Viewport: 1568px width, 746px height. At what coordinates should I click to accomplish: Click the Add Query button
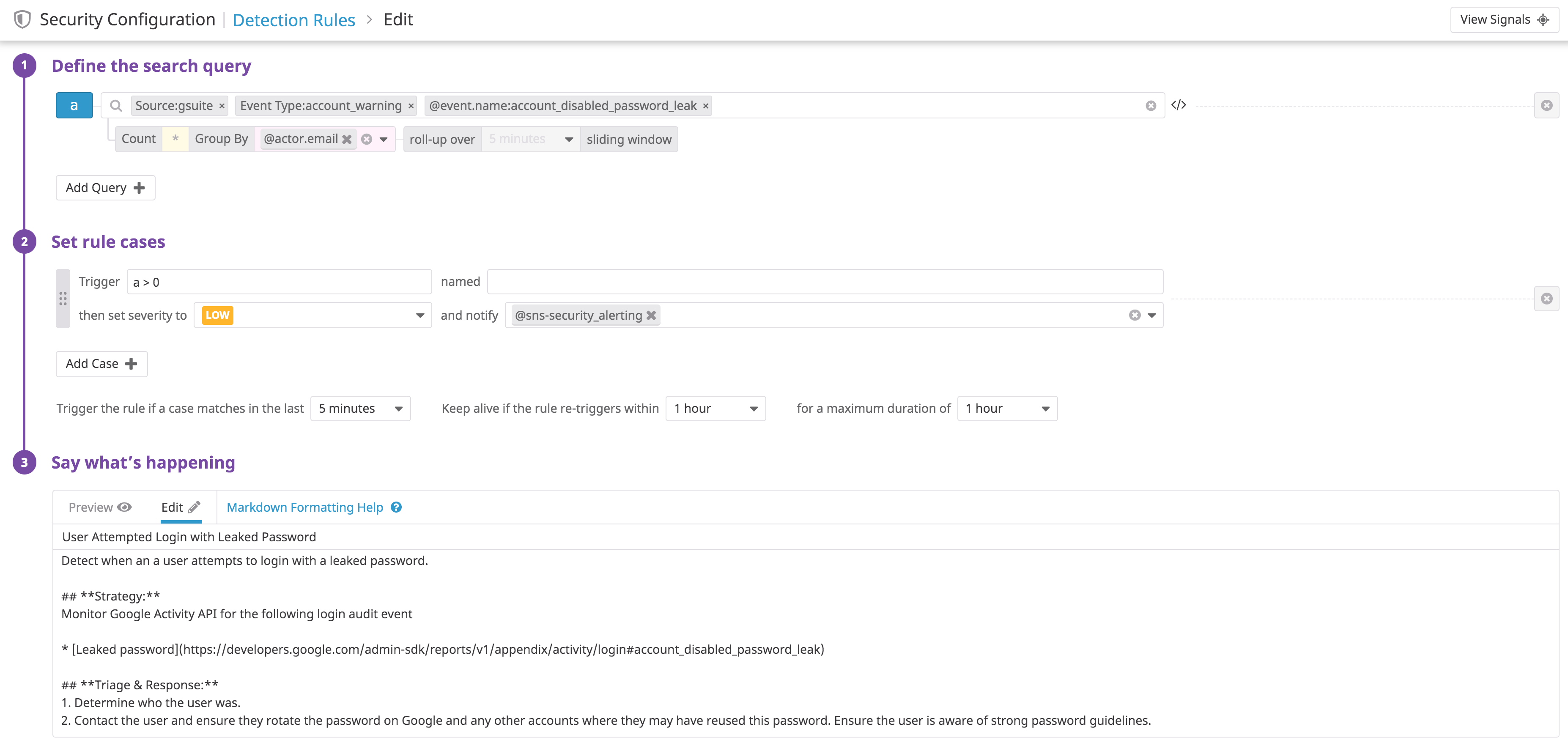point(105,188)
